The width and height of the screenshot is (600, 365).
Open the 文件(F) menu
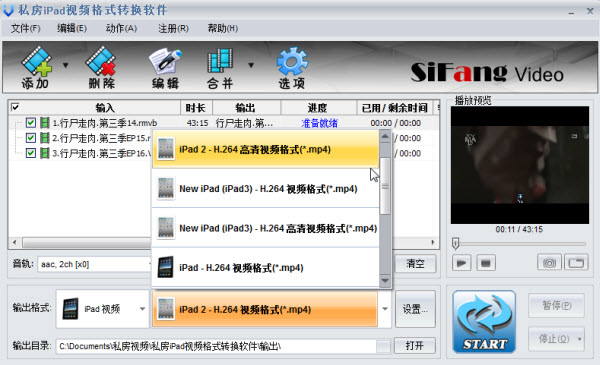point(25,28)
